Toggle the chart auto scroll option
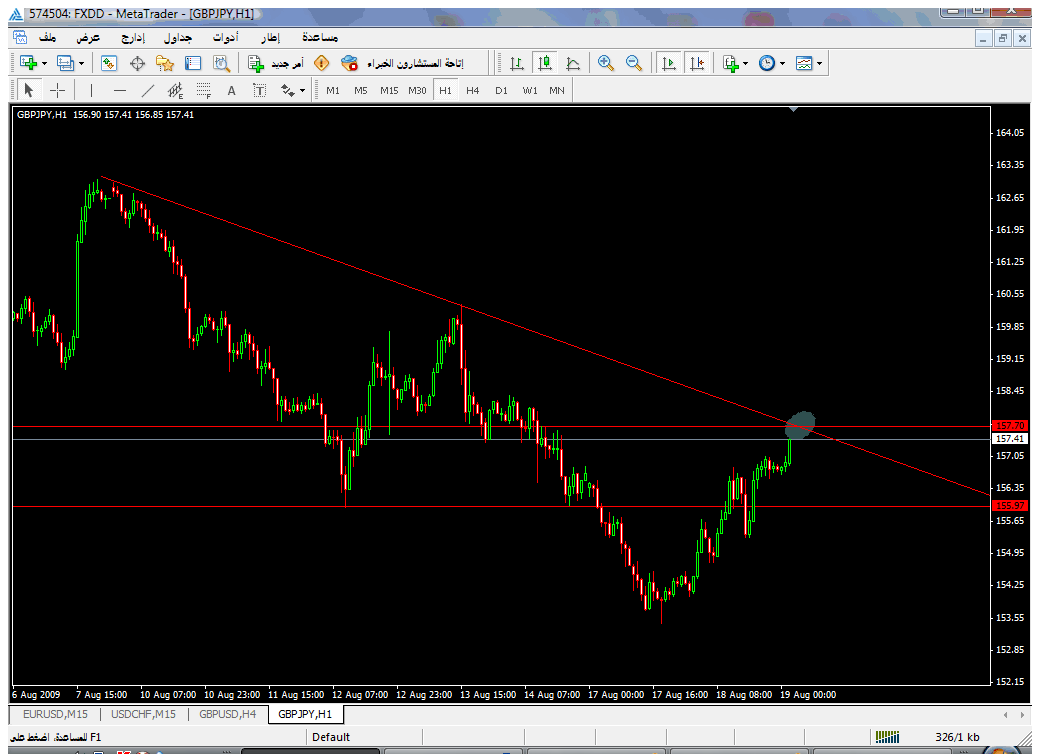 click(x=669, y=63)
